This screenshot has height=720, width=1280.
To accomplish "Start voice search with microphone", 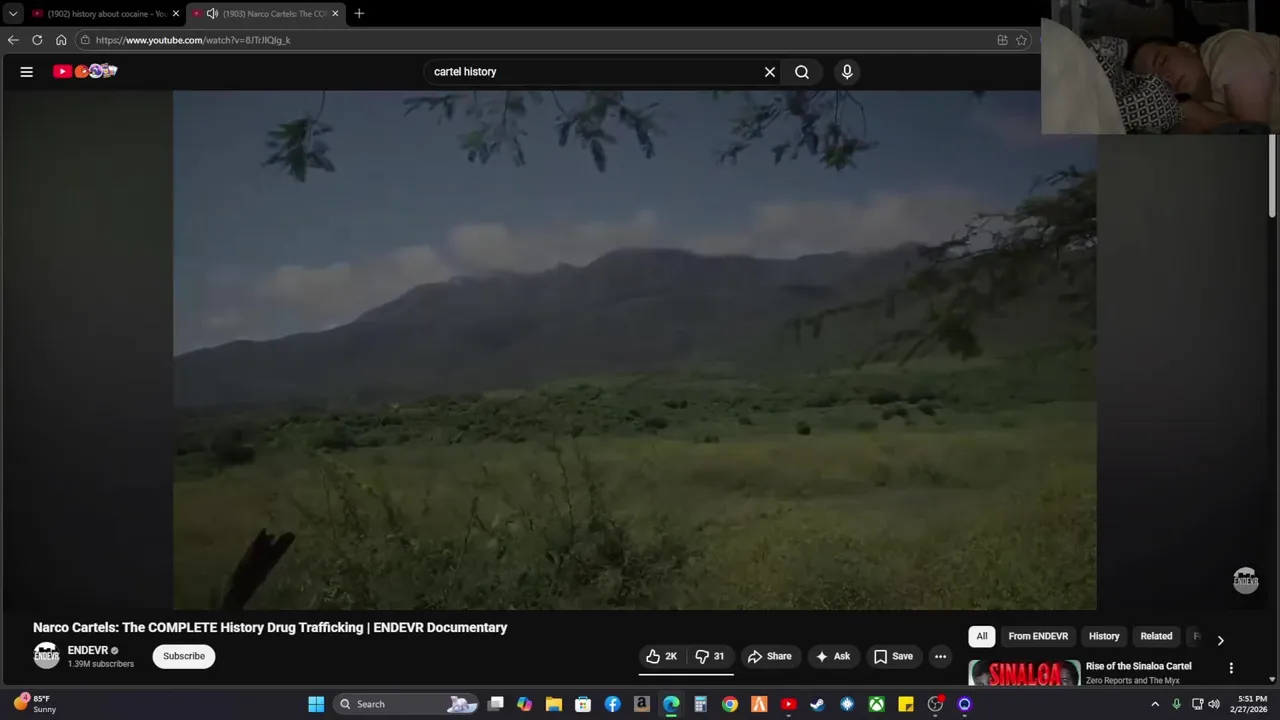I will tap(847, 72).
